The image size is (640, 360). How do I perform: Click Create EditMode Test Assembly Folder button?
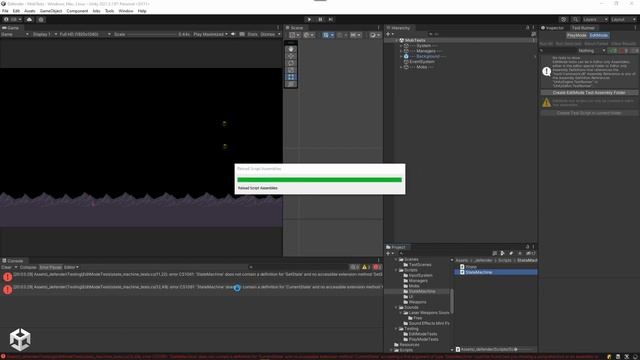(x=589, y=93)
